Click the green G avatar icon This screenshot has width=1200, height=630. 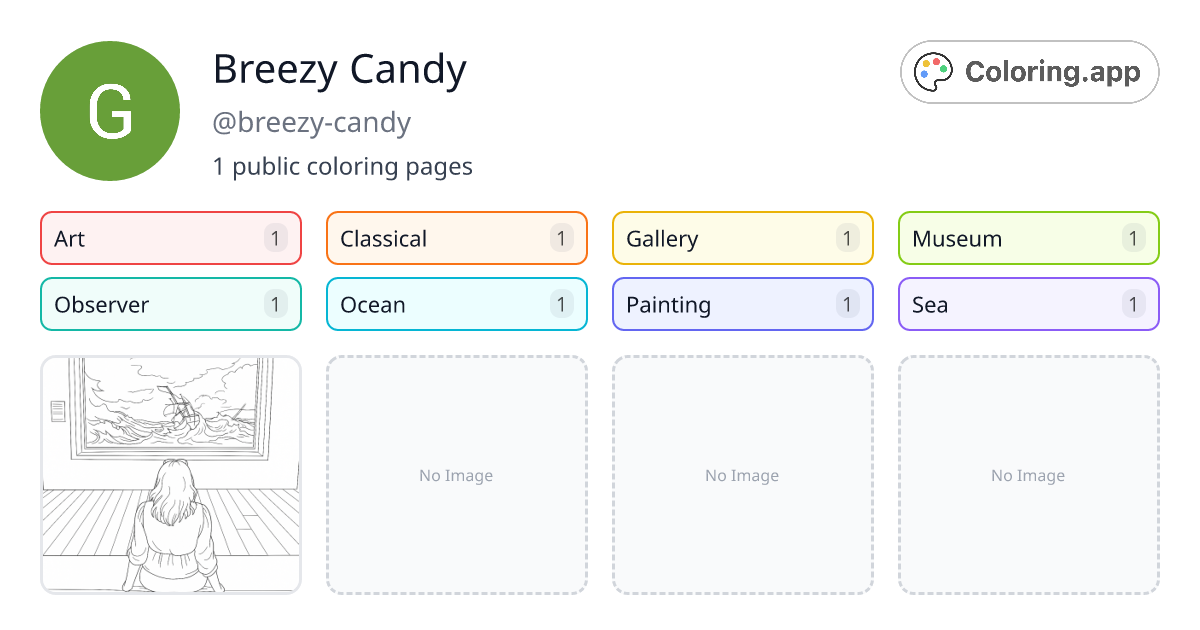[x=110, y=110]
